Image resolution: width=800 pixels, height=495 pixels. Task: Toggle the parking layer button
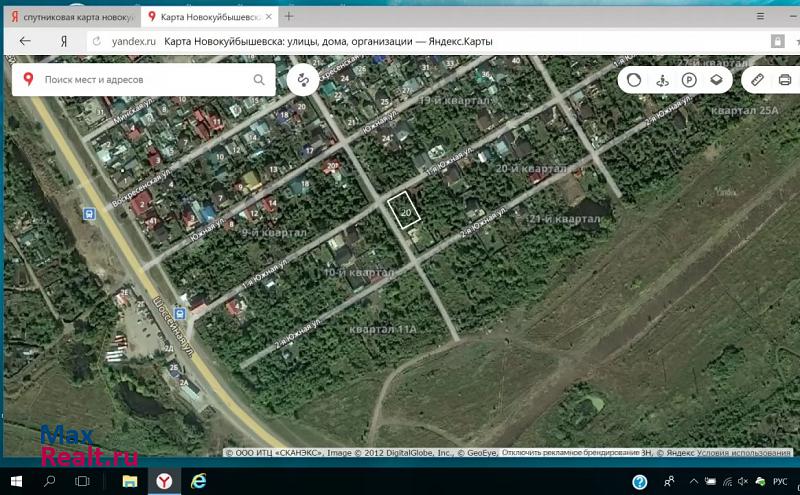click(x=689, y=80)
